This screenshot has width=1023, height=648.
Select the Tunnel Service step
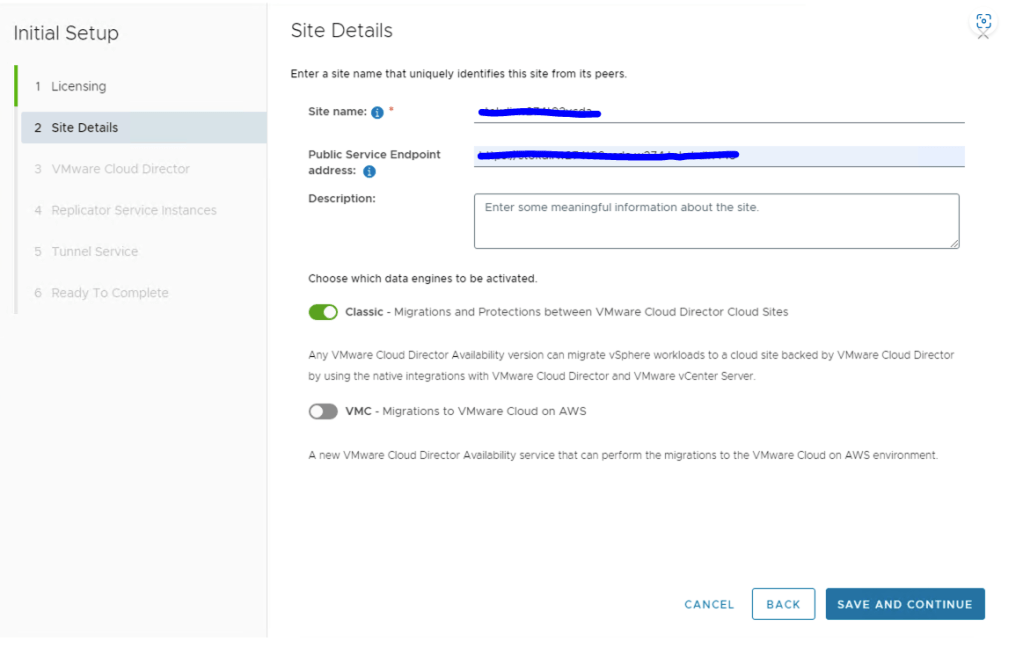tap(94, 252)
